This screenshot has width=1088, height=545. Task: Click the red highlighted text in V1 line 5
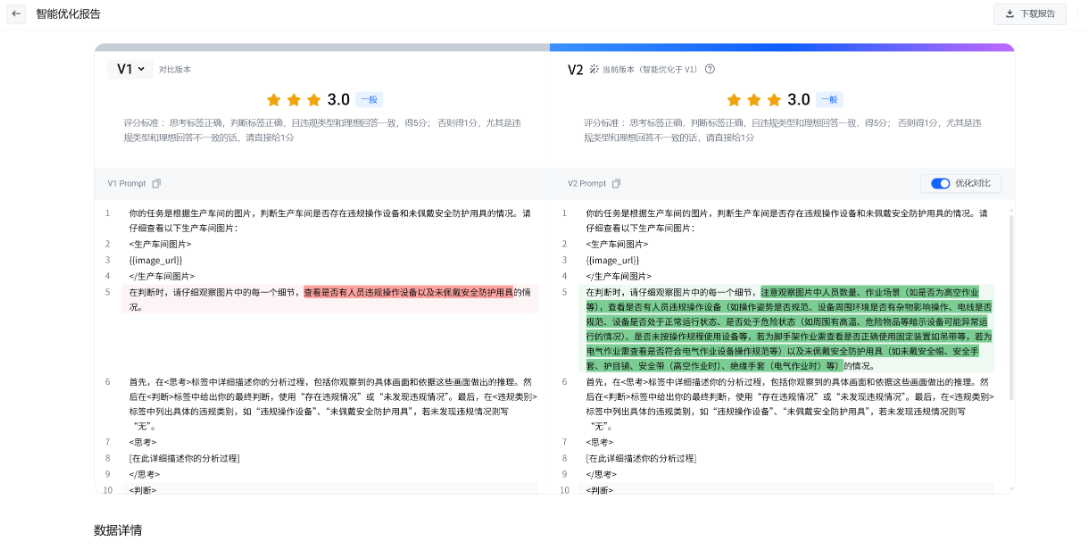click(x=409, y=292)
